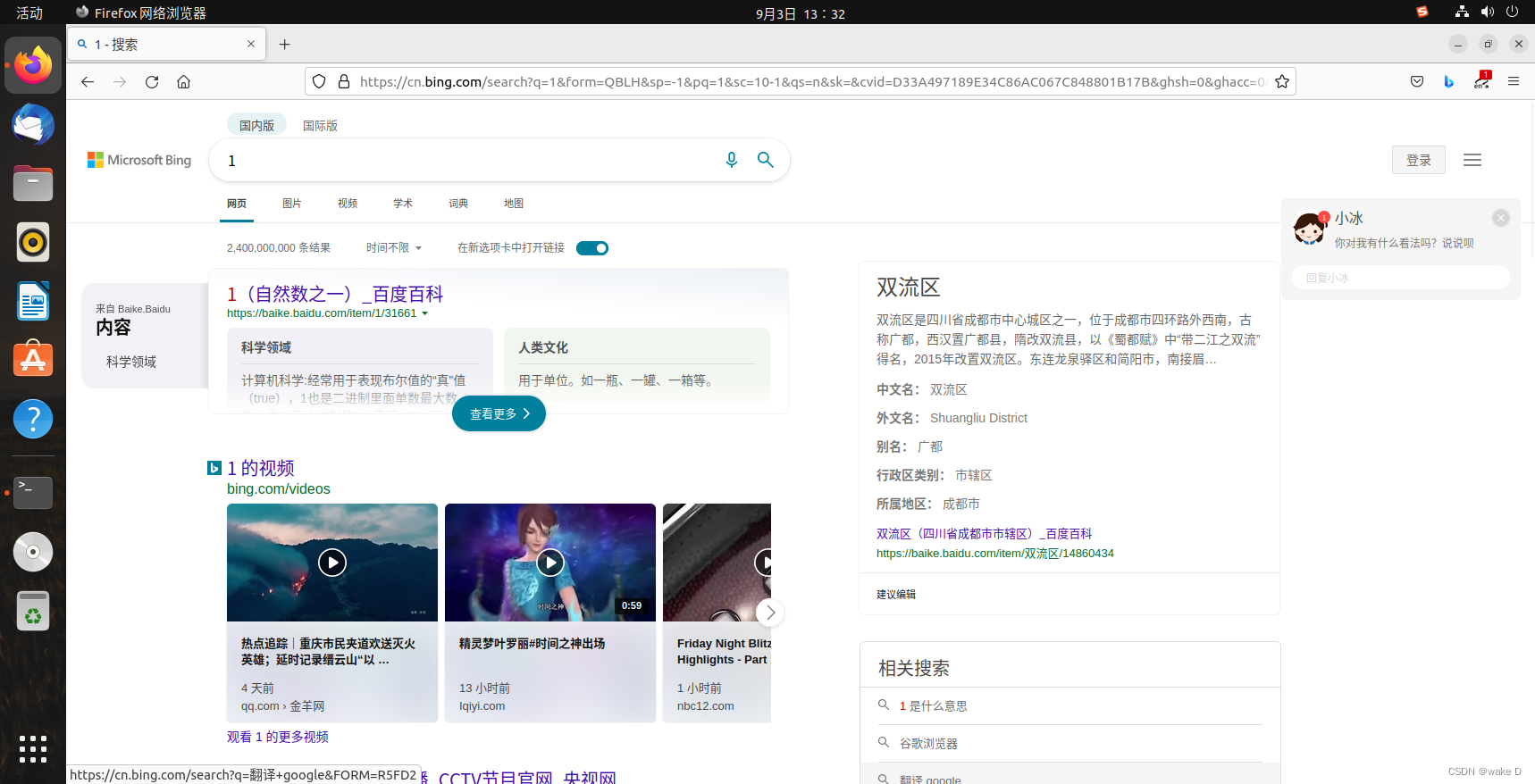Expand results with 查看更多 button

499,413
